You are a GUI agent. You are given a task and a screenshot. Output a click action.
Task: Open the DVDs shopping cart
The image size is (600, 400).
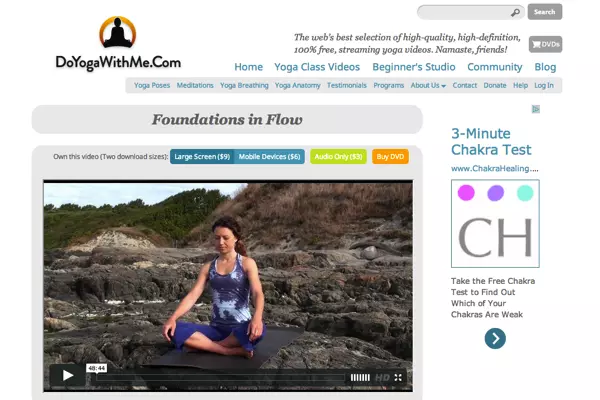tap(545, 44)
